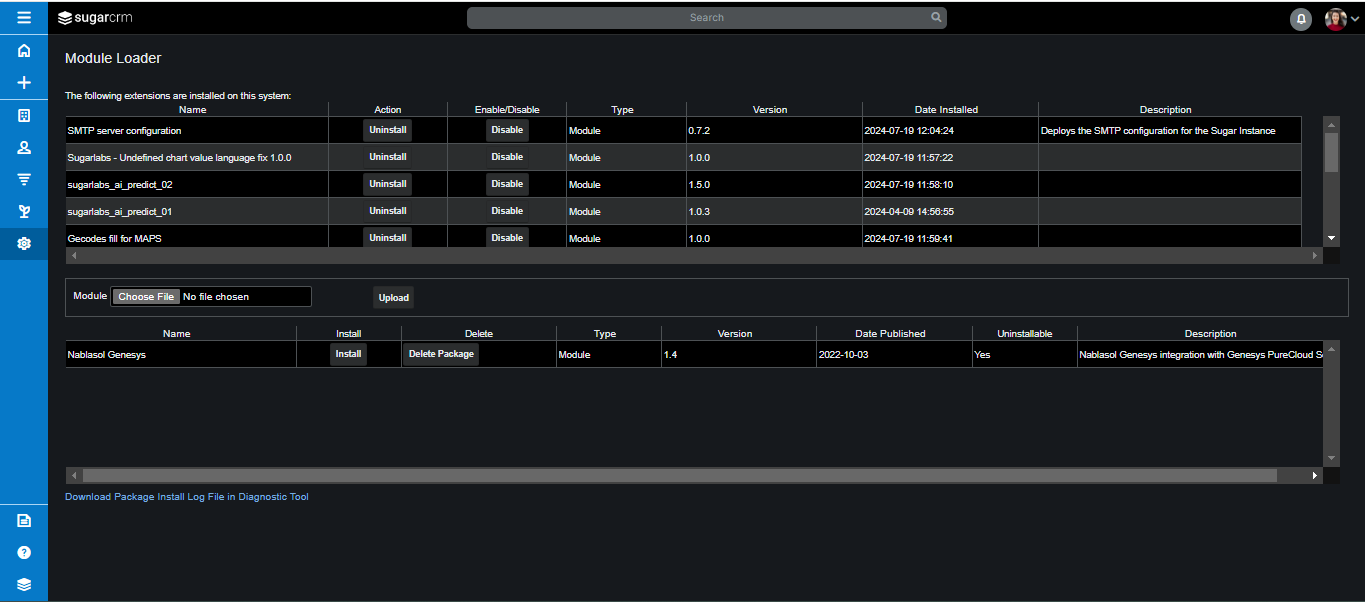The width and height of the screenshot is (1365, 602).
Task: Click version 0.7.2 cell
Action: (774, 131)
